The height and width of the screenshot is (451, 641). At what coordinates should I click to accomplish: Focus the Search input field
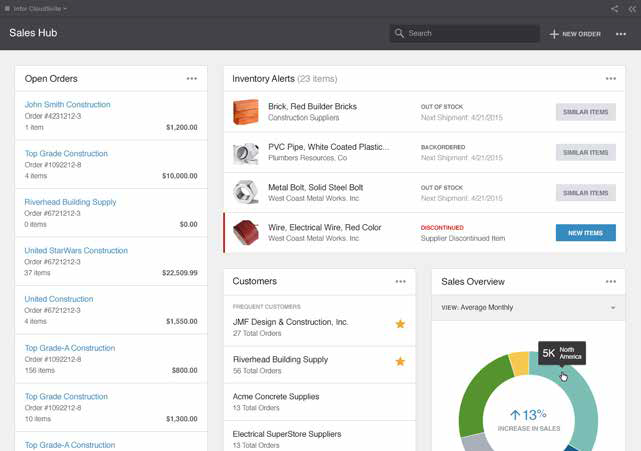[464, 33]
